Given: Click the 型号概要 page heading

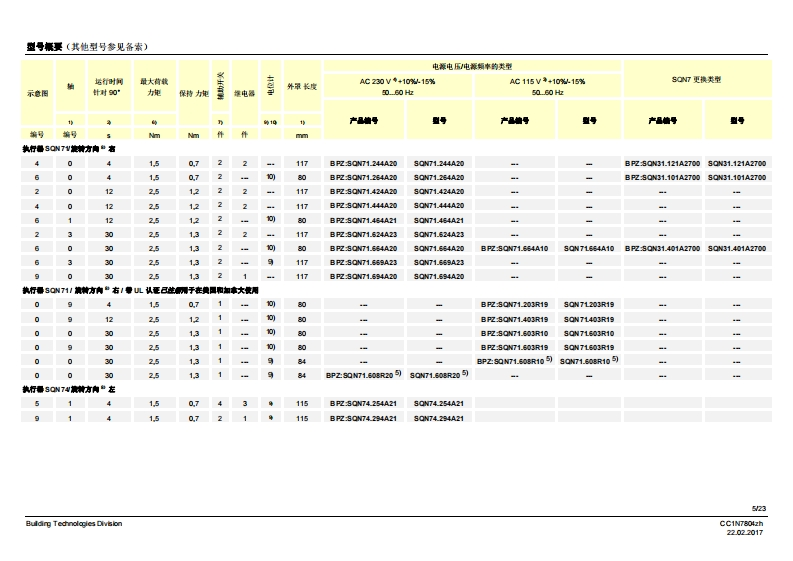Looking at the screenshot, I should 45,47.
